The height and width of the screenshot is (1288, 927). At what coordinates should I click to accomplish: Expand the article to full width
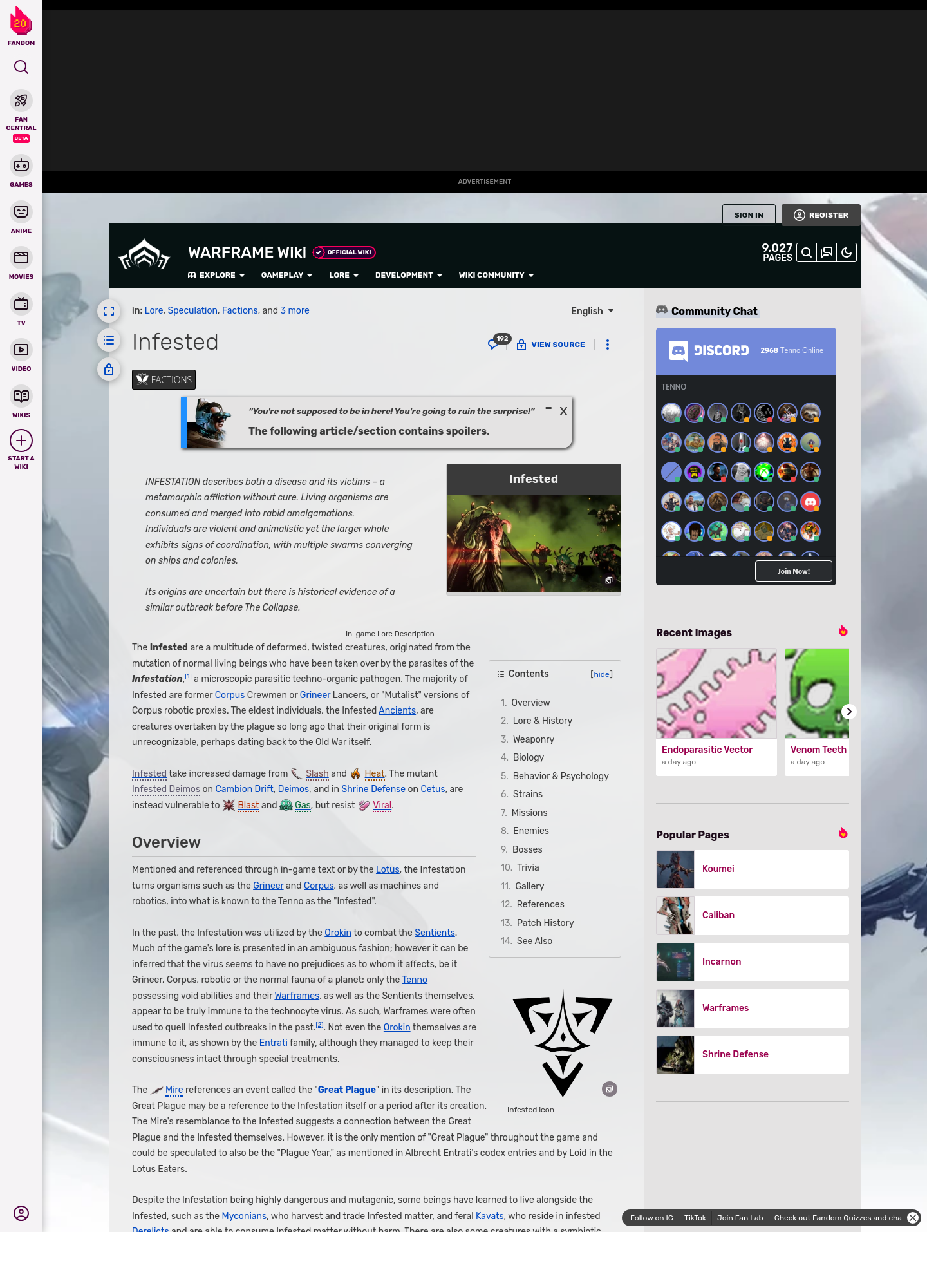coord(109,311)
